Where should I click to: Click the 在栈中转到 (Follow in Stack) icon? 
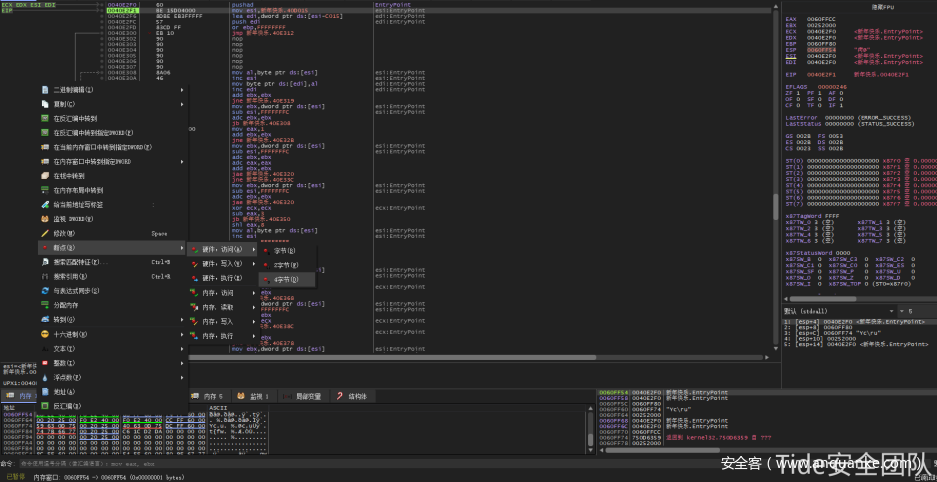[45, 175]
